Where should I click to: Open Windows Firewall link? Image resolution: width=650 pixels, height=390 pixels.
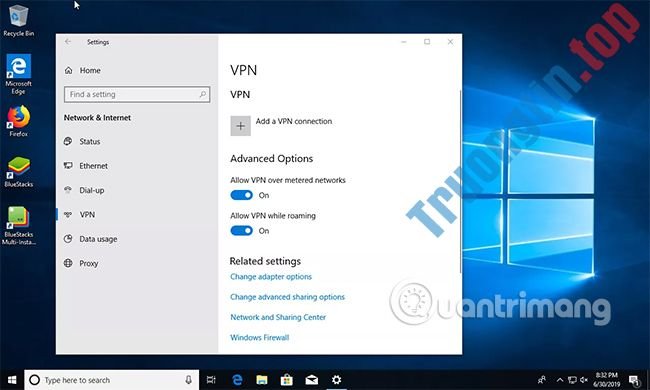click(x=260, y=338)
